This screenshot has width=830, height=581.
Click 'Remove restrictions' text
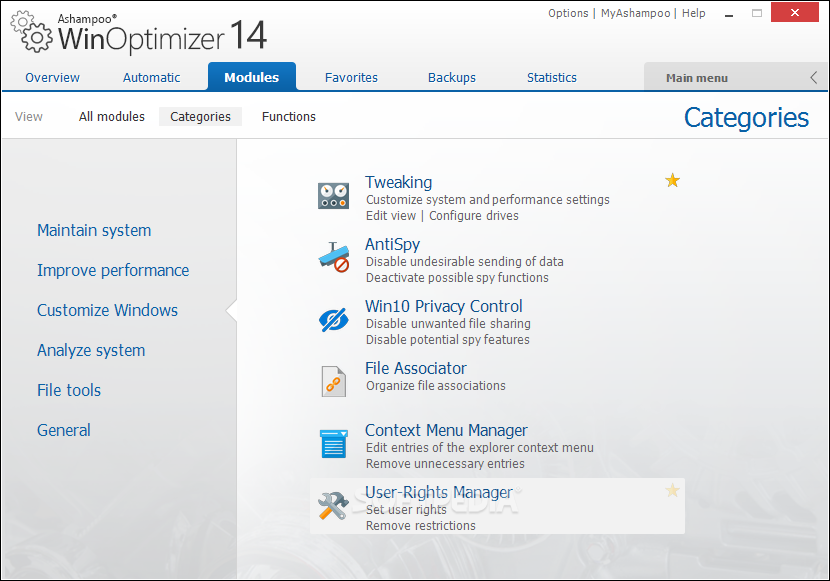(420, 525)
